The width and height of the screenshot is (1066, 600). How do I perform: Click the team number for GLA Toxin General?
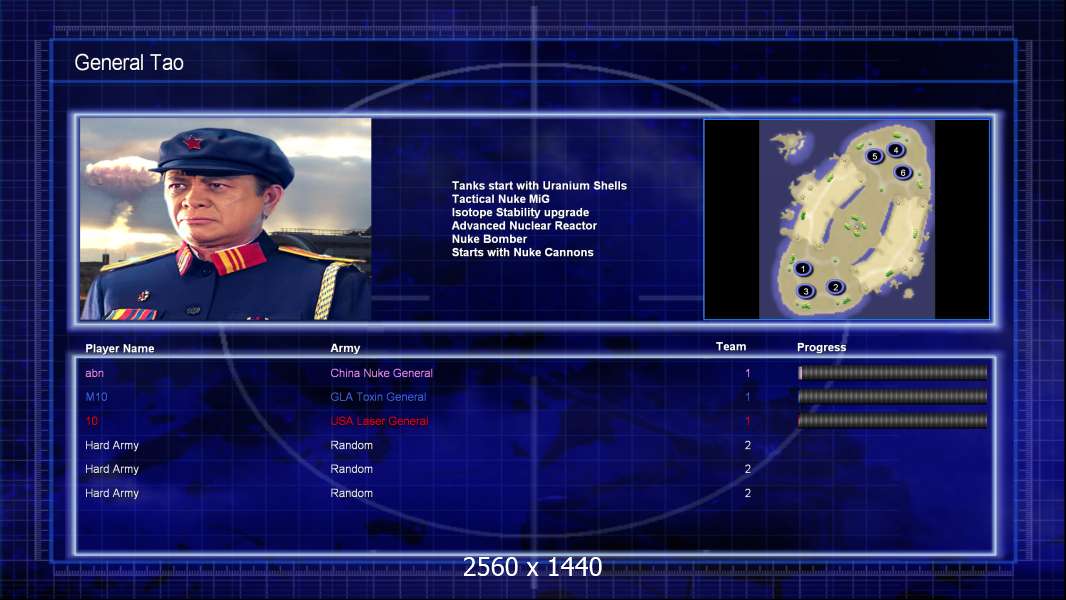click(x=748, y=397)
